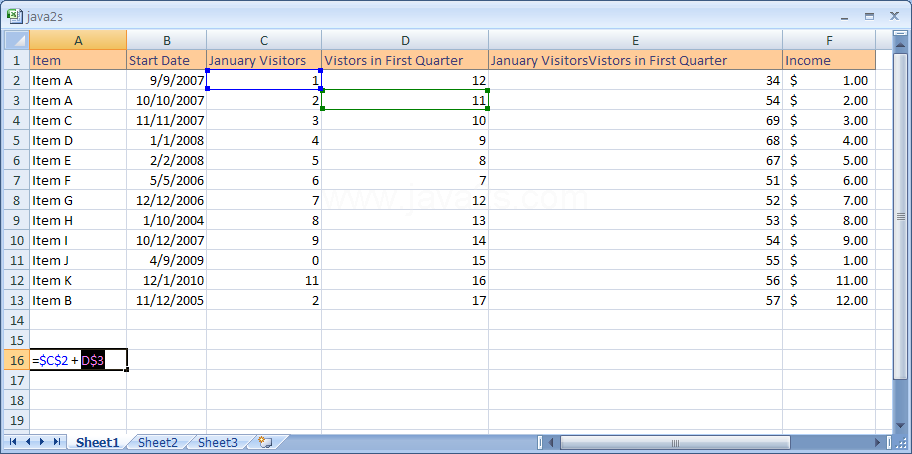912x454 pixels.
Task: Click the cell containing 2/2/2008
Action: pyautogui.click(x=166, y=160)
